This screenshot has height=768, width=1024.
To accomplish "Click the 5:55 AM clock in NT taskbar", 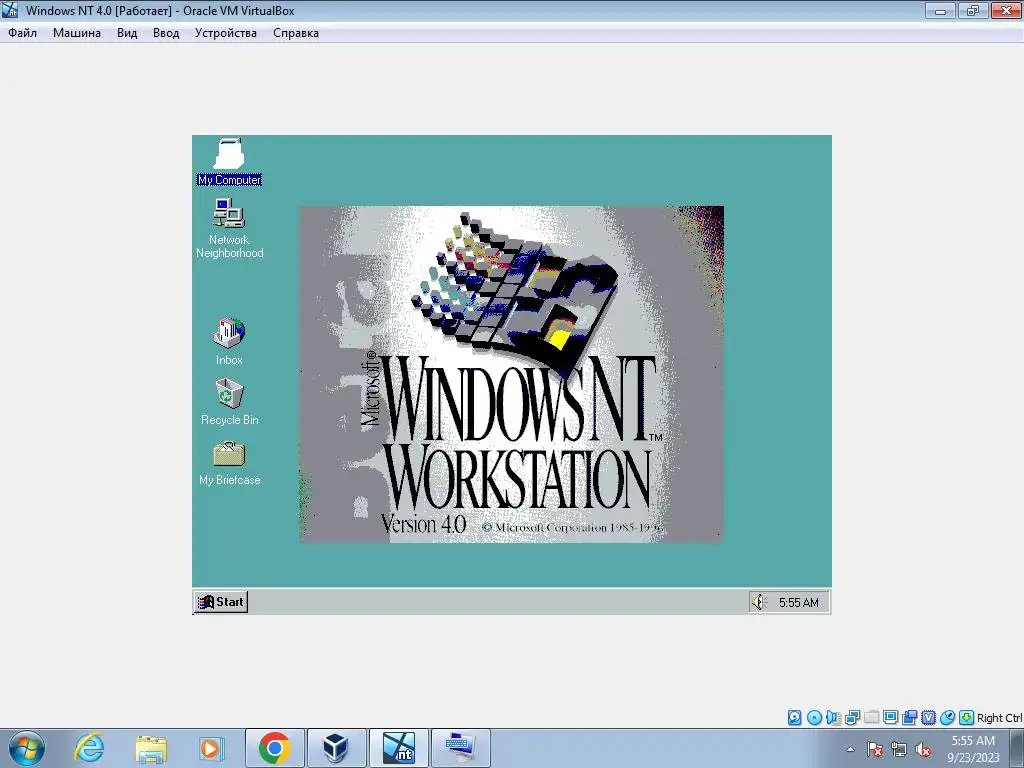I will 798,602.
